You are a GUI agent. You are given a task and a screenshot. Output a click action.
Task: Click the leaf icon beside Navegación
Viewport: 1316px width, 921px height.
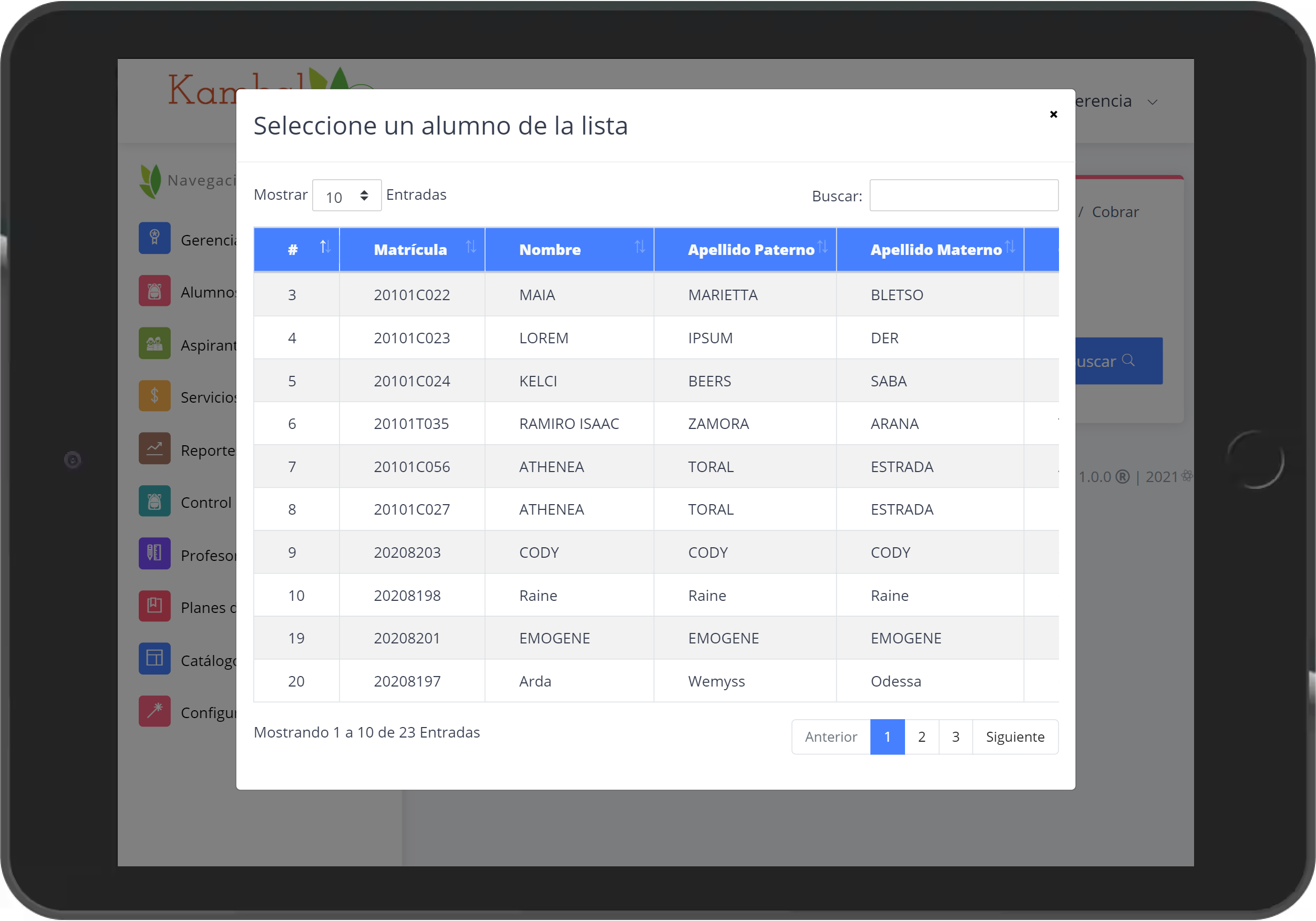pos(150,181)
